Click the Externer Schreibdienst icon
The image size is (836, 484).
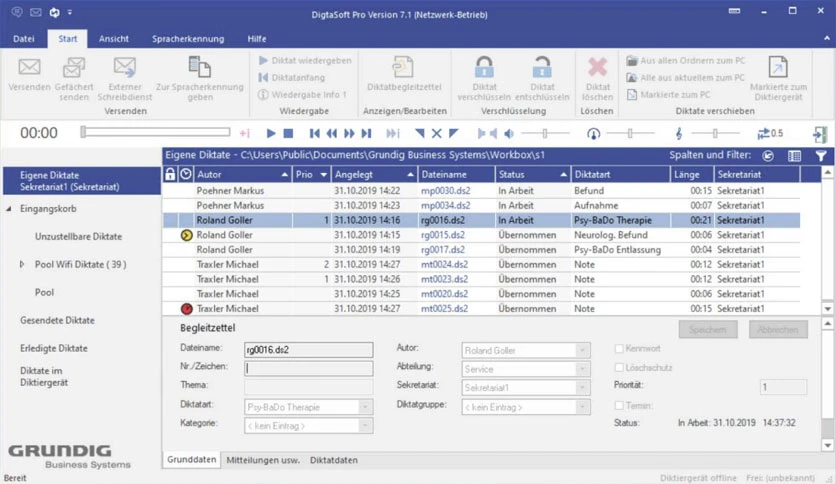tap(125, 67)
